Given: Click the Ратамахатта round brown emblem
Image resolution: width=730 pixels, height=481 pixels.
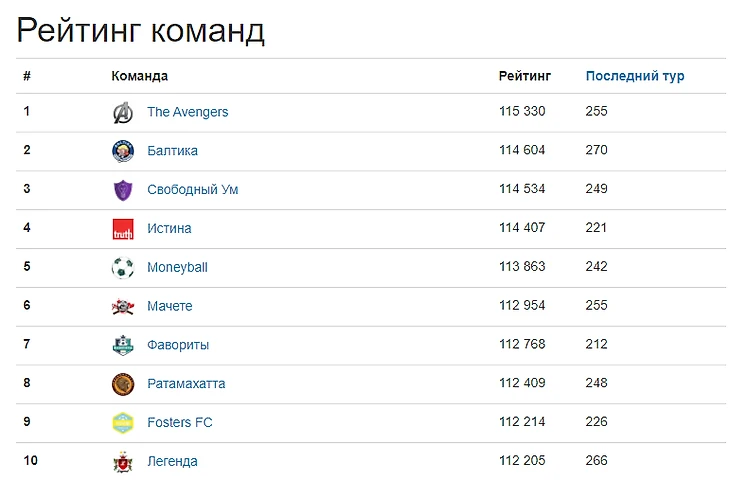Looking at the screenshot, I should (x=123, y=384).
